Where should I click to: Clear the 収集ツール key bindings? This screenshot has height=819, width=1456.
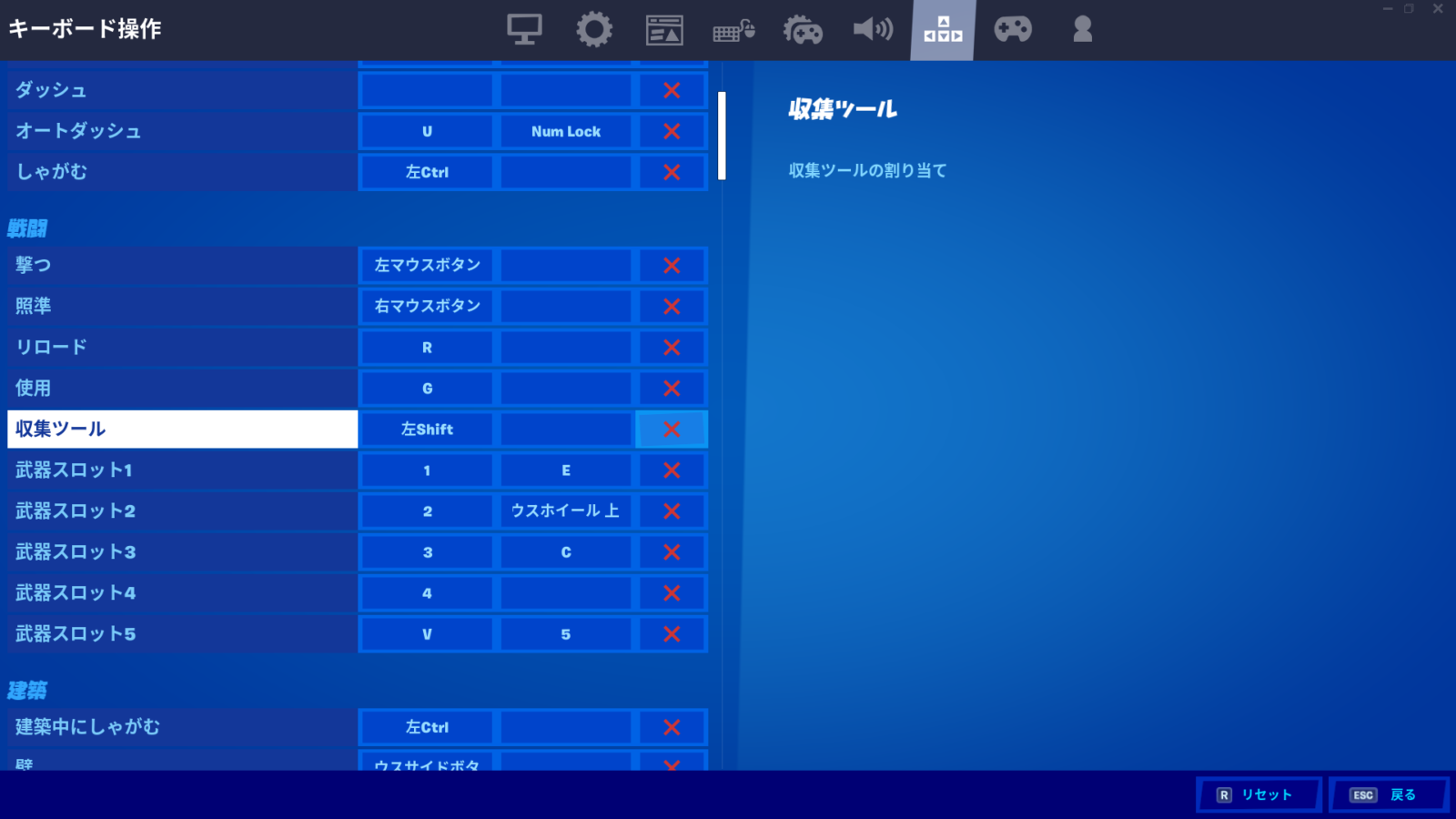(x=672, y=430)
